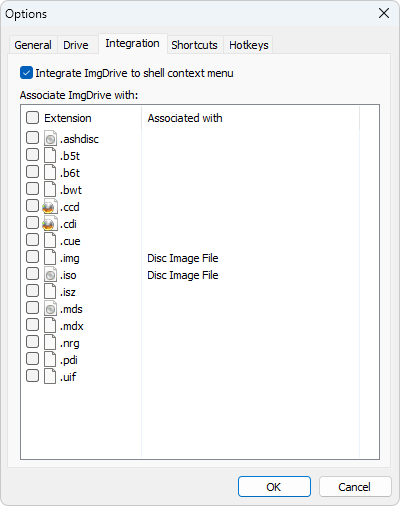Select the disc icon beside .mds
This screenshot has height=506, width=400.
(50, 309)
